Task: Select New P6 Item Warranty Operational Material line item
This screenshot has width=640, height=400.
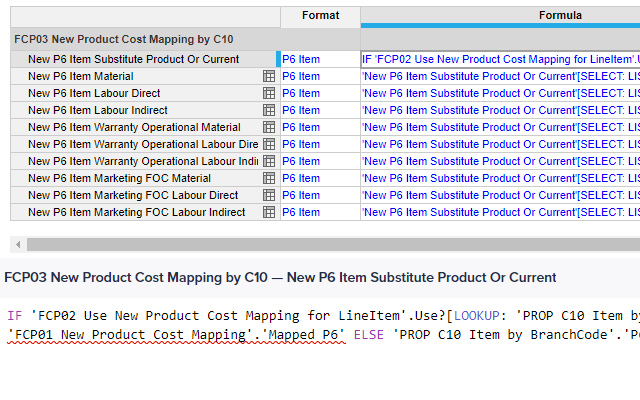Action: click(x=145, y=127)
